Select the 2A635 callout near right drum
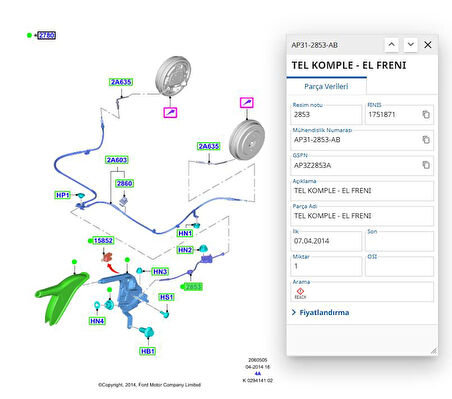Screen dimensions: 452x399 coord(208,146)
